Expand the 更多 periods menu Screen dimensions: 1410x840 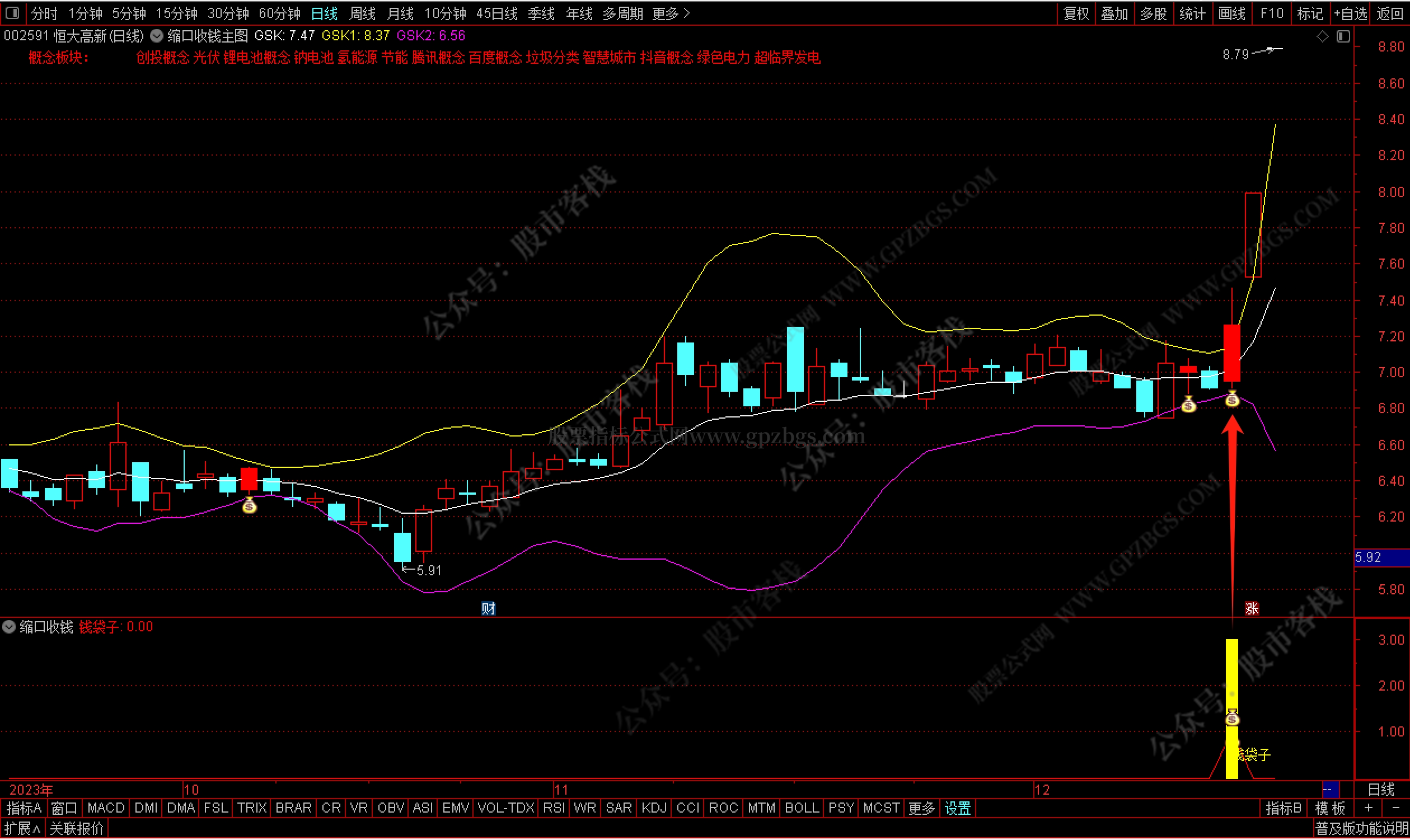[x=671, y=13]
